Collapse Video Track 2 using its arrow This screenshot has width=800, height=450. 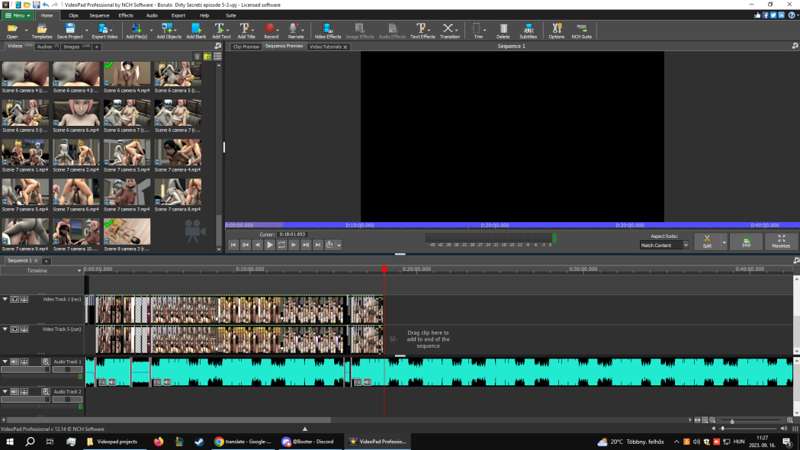5,299
